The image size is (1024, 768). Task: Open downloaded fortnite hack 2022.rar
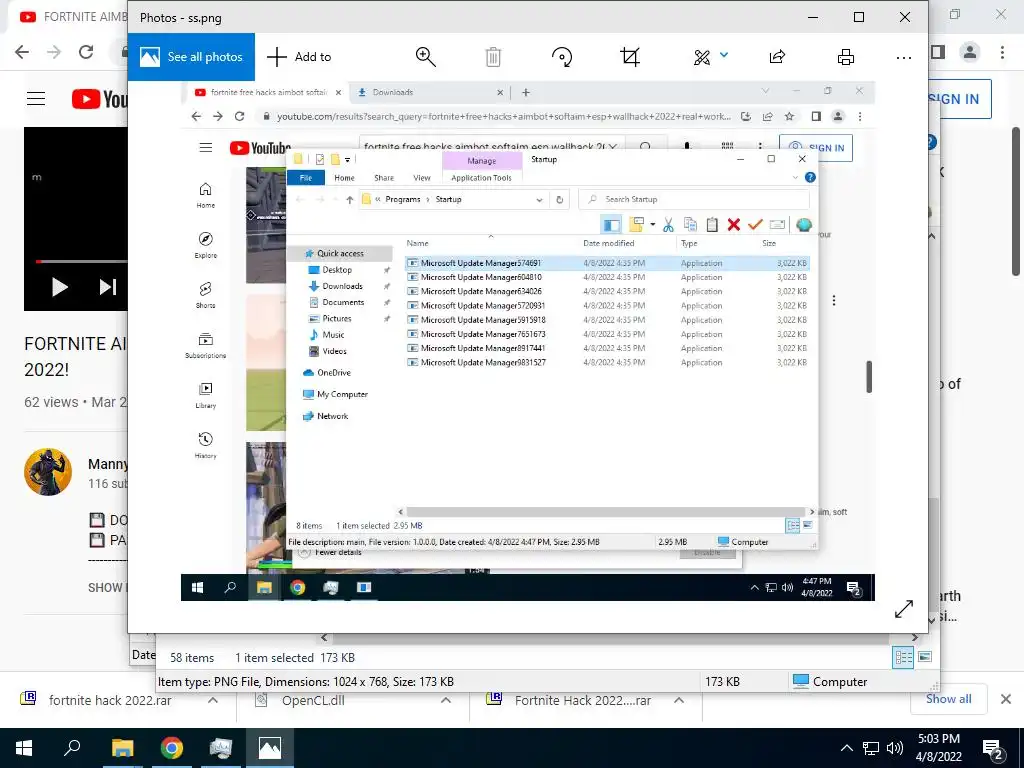pyautogui.click(x=110, y=700)
